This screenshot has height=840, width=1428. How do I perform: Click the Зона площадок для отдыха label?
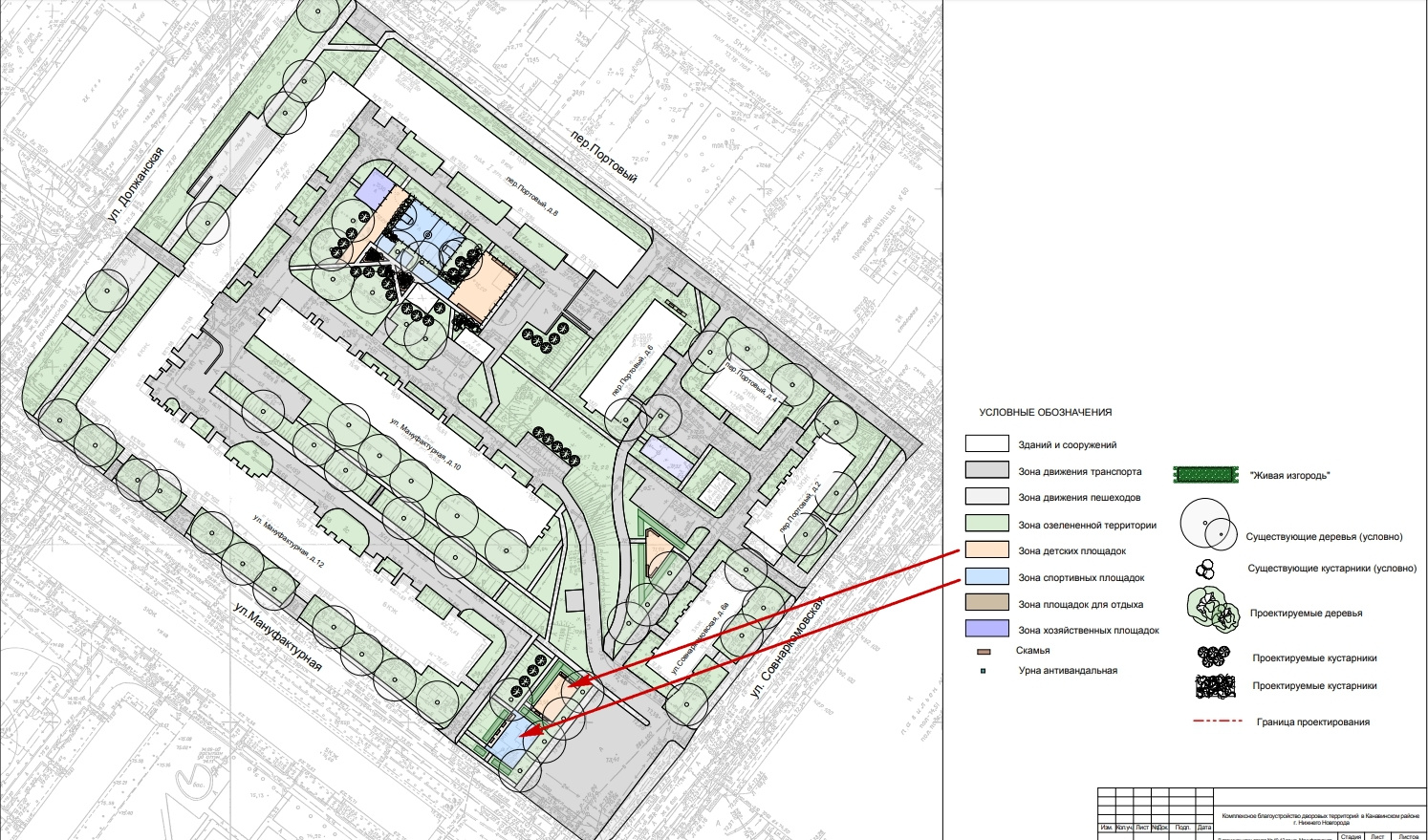tap(1080, 605)
